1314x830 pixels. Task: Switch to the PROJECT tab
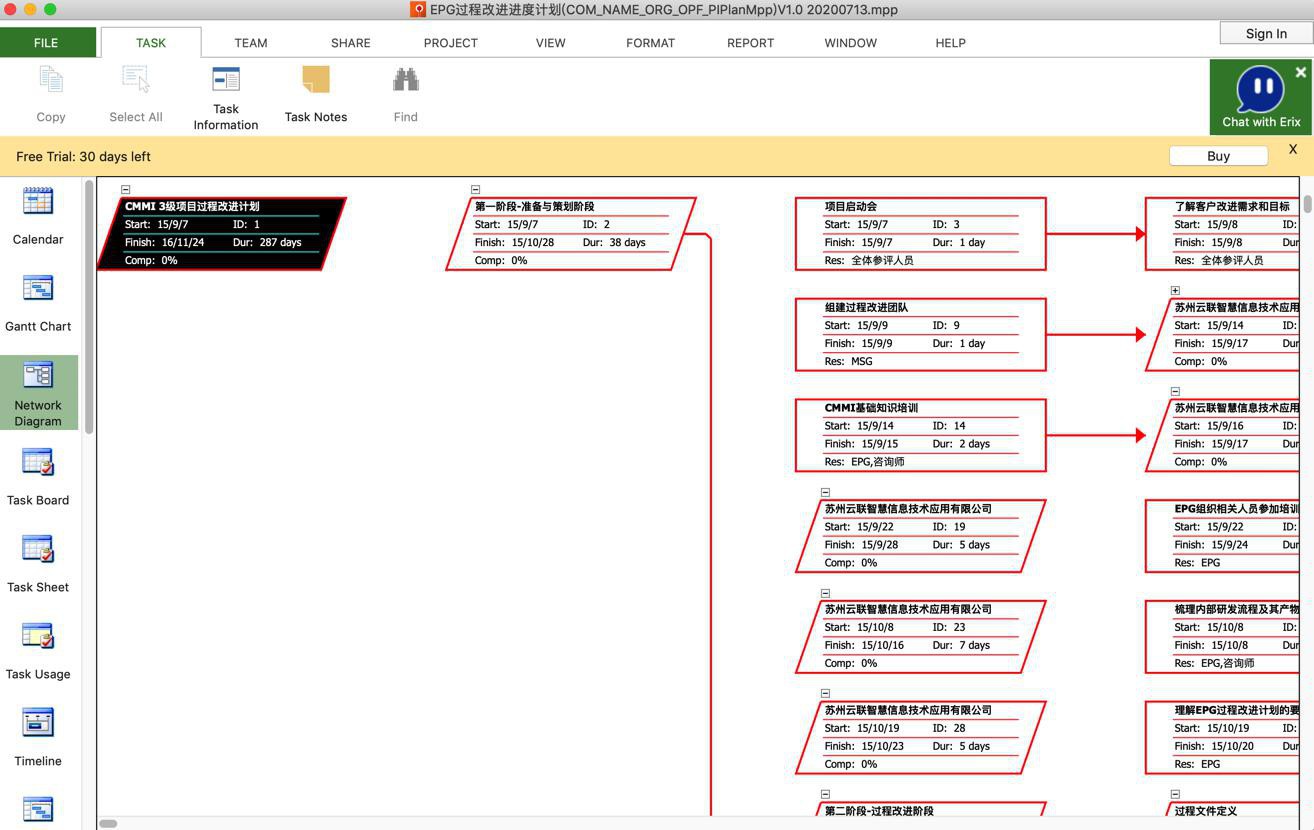click(x=451, y=43)
